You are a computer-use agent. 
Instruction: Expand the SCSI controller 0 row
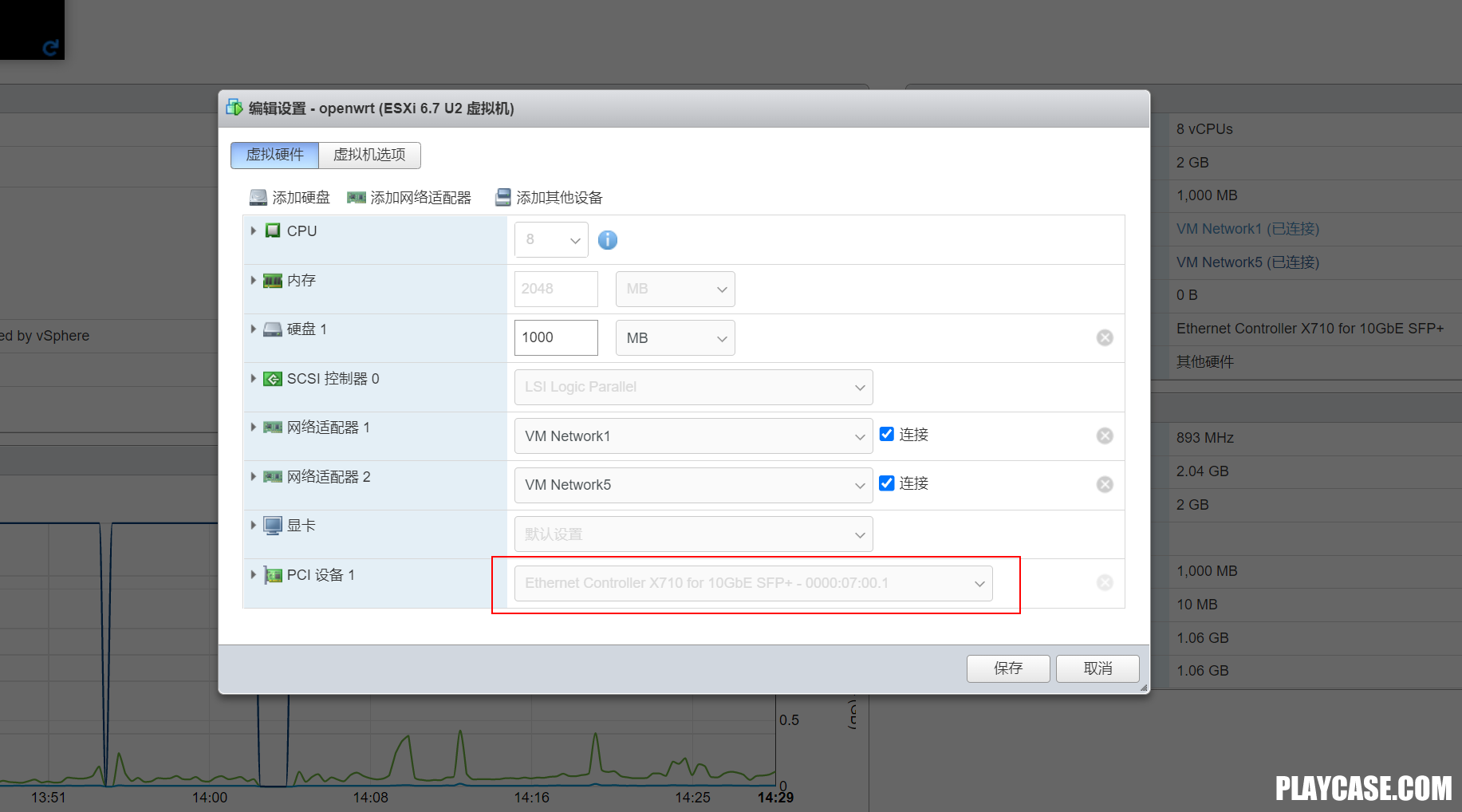254,378
